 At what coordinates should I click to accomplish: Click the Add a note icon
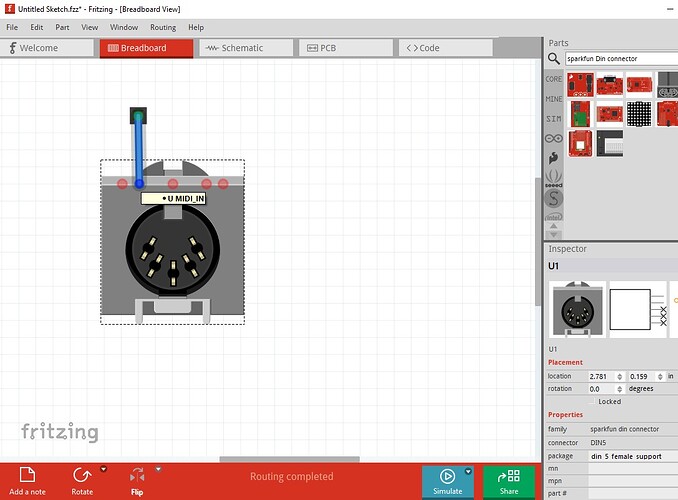pyautogui.click(x=30, y=475)
